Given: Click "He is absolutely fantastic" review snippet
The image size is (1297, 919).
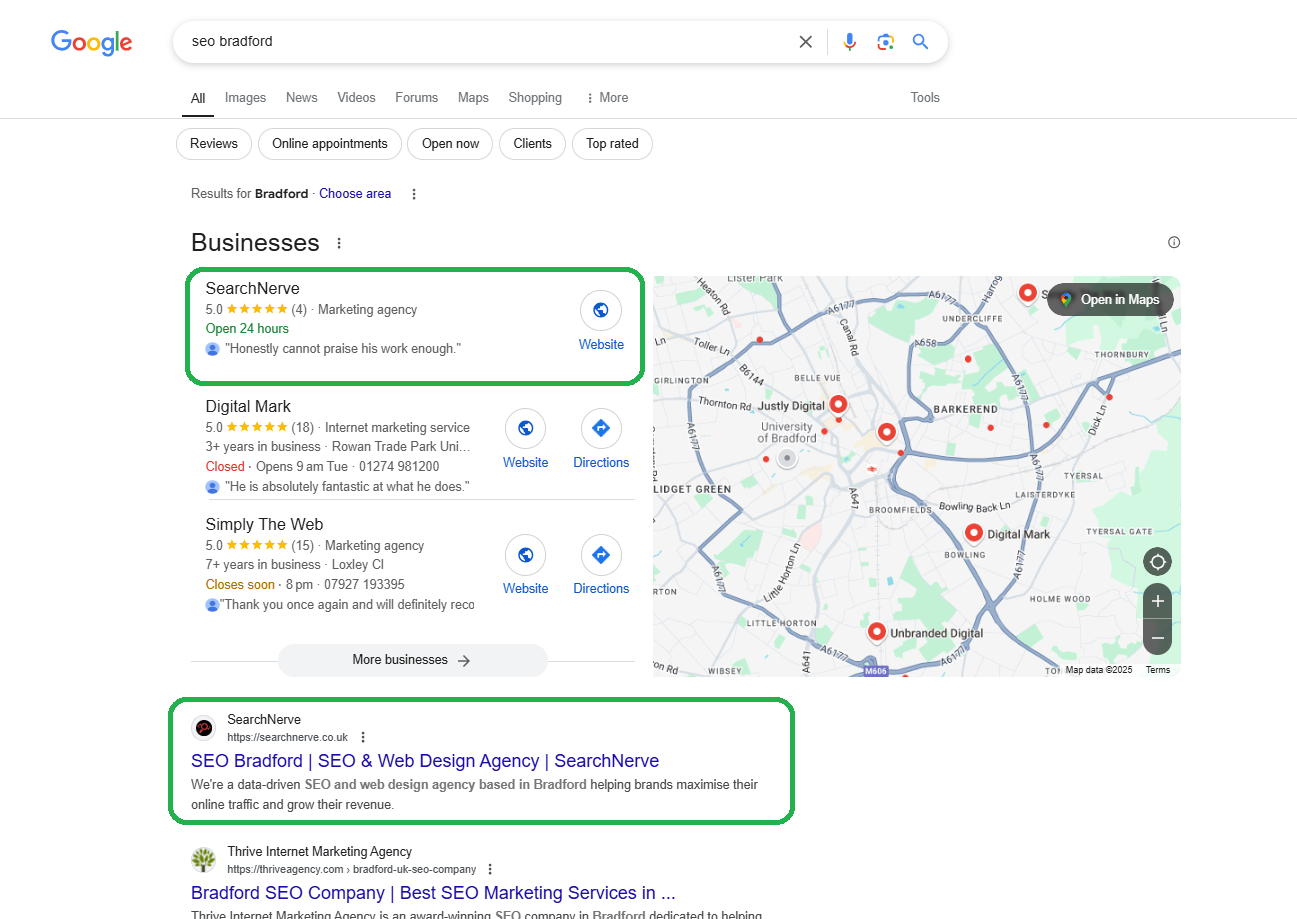Looking at the screenshot, I should 347,487.
